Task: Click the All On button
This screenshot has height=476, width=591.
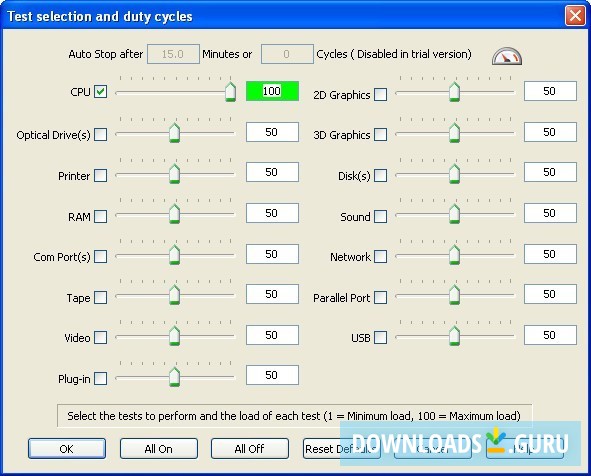Action: (159, 448)
